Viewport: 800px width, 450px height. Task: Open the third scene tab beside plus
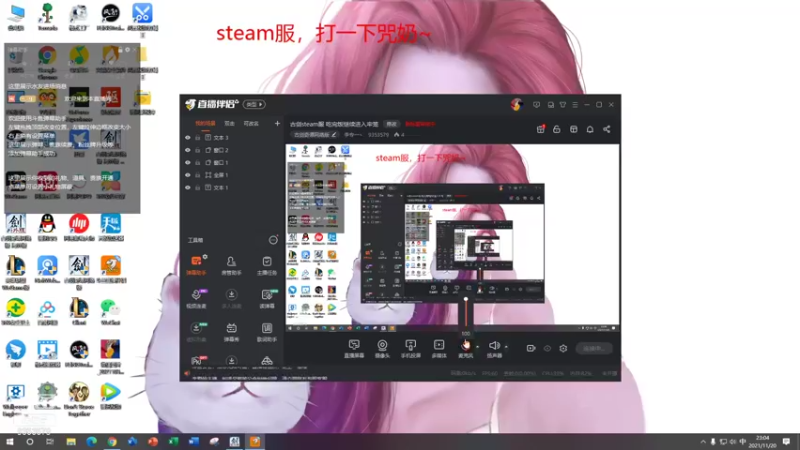click(x=251, y=123)
